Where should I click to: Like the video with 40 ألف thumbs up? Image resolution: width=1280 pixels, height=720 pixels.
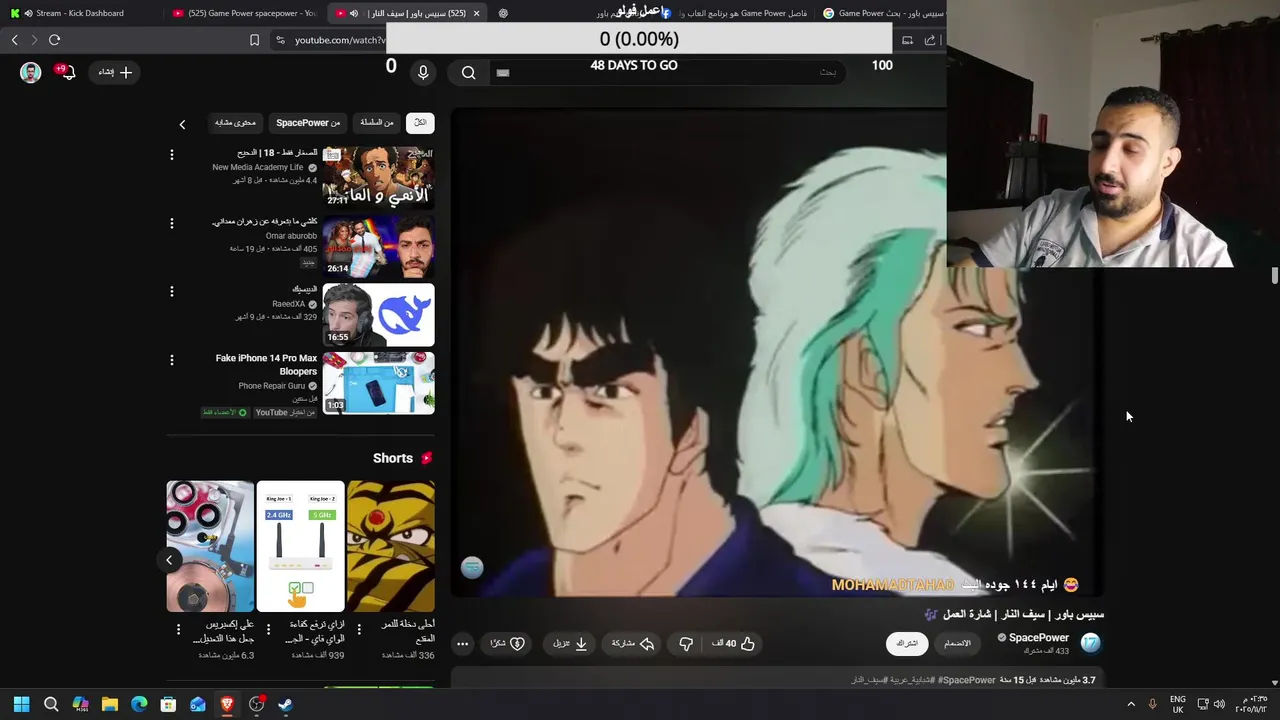point(734,644)
